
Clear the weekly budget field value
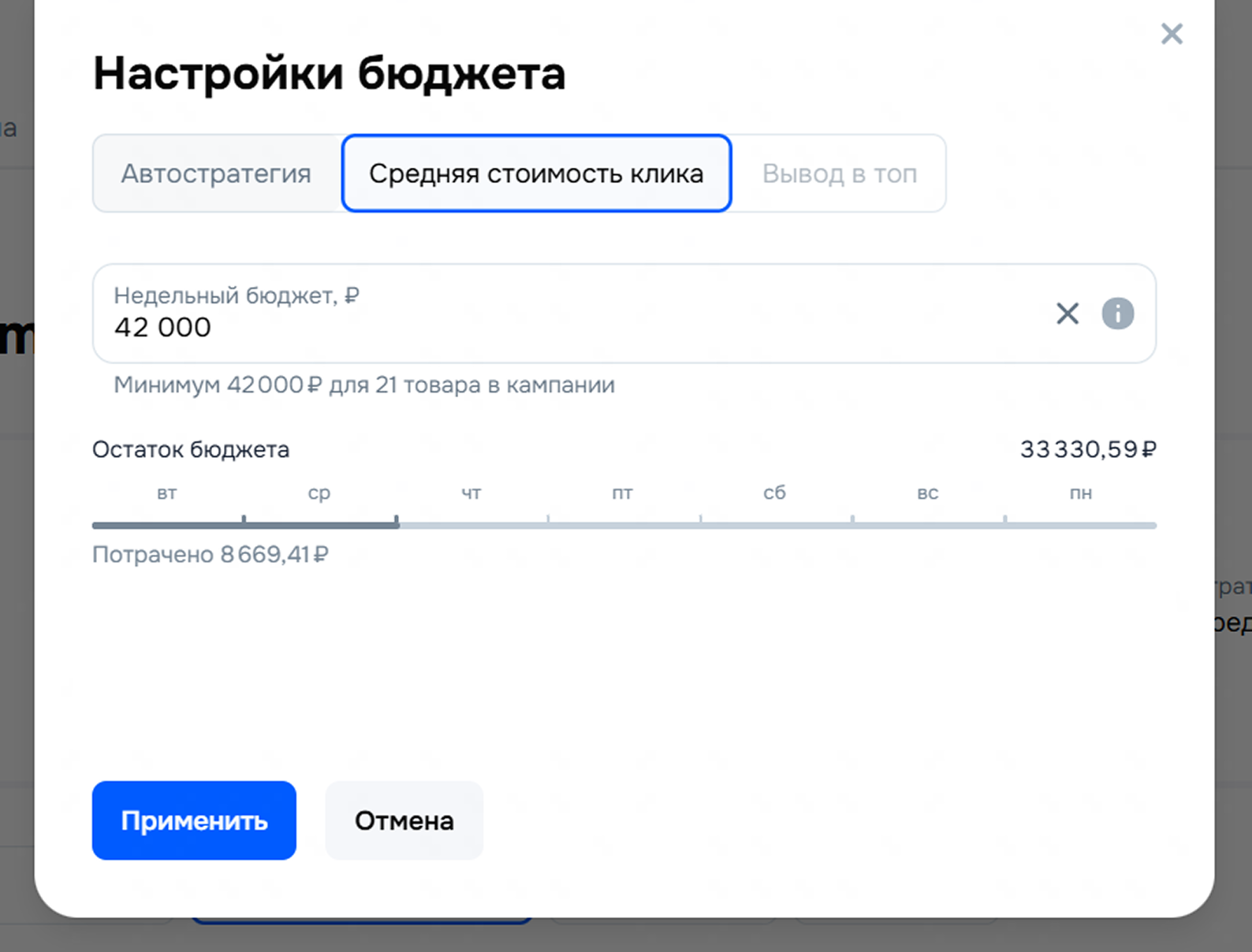1068,314
